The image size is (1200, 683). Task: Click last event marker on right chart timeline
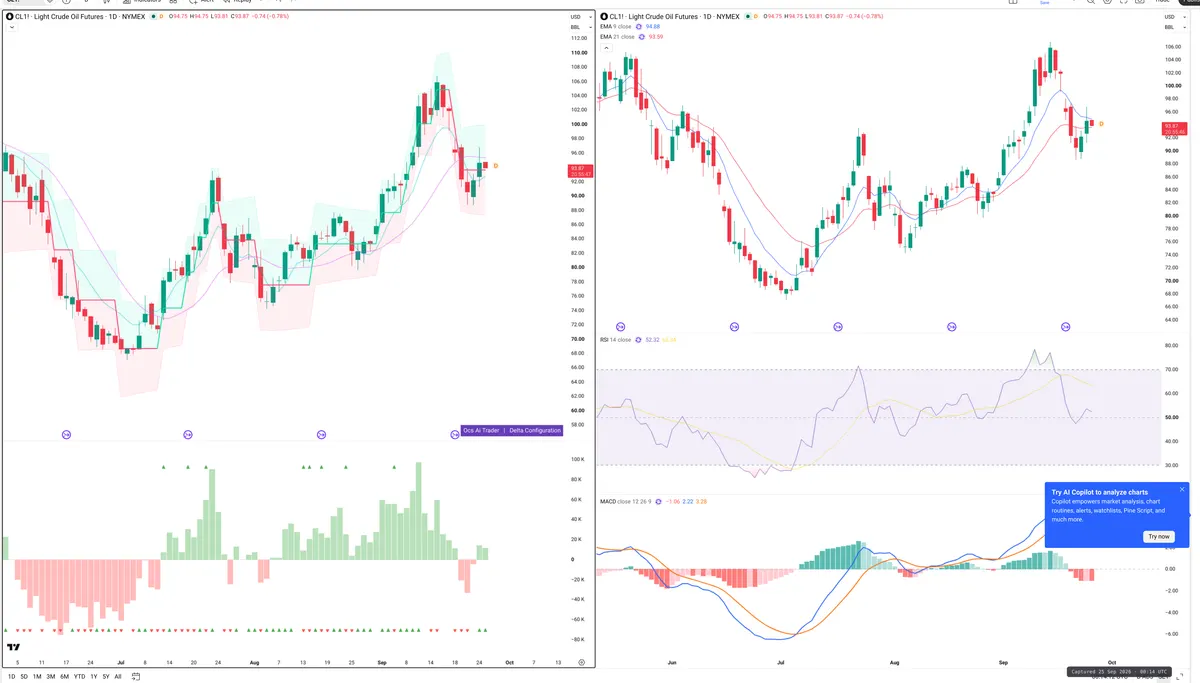pyautogui.click(x=1066, y=327)
